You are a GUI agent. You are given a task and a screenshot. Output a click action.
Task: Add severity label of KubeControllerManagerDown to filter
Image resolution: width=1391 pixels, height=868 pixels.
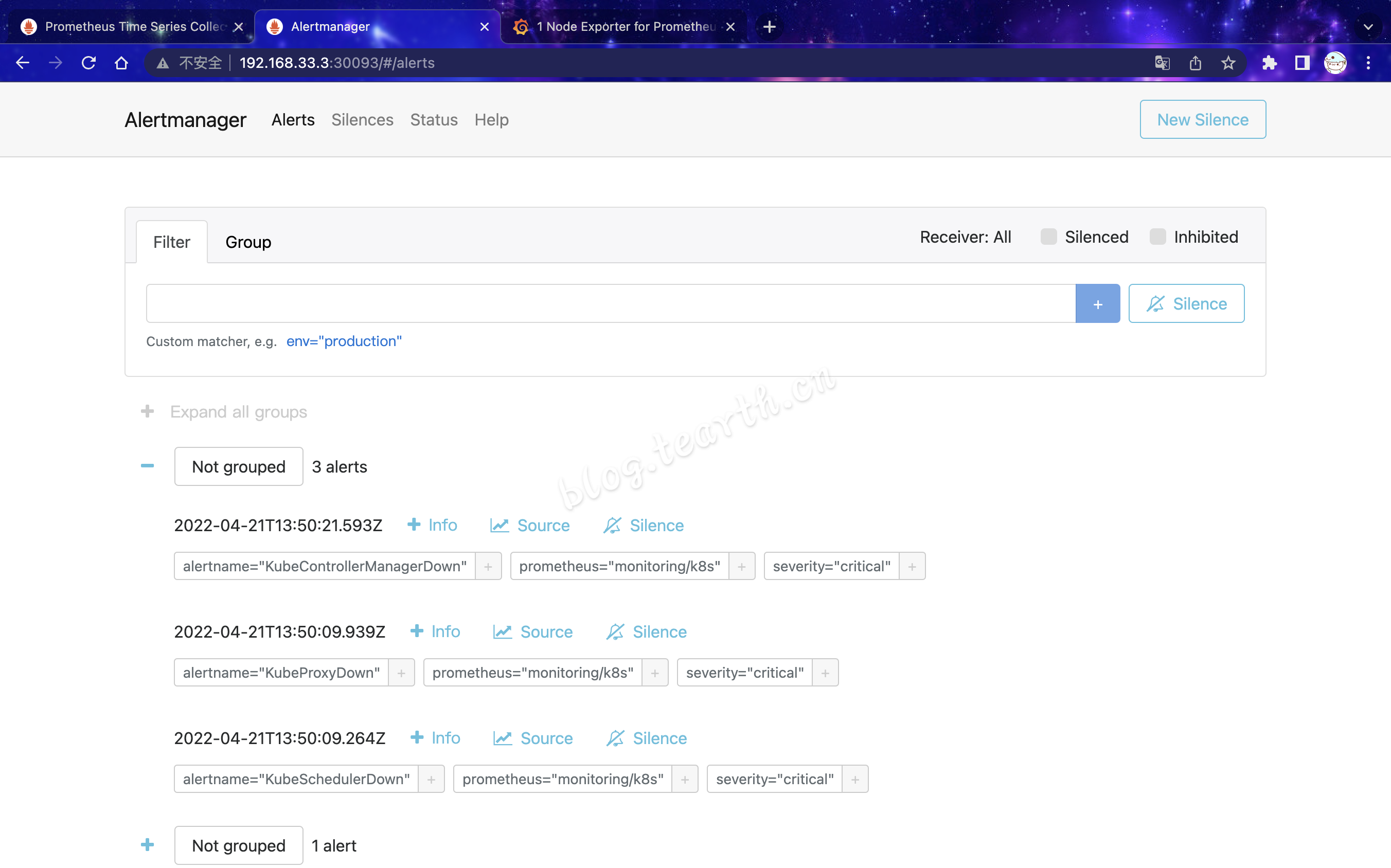click(x=912, y=566)
